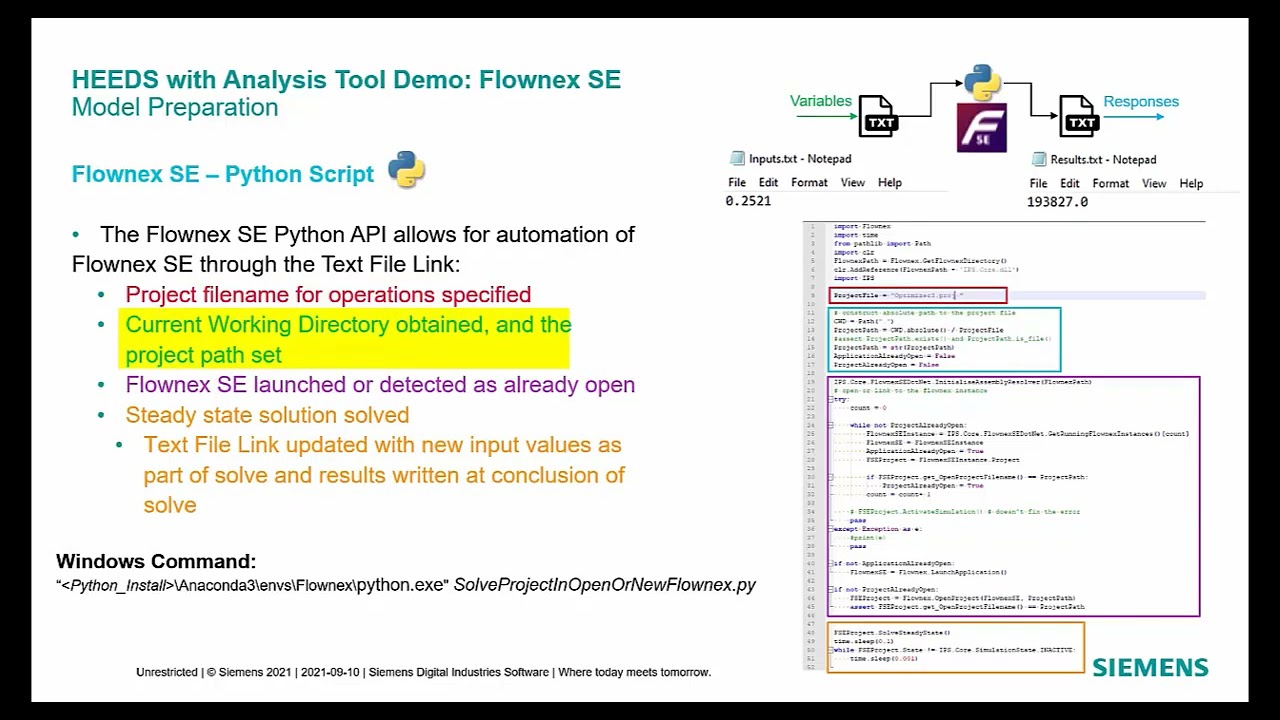This screenshot has width=1280, height=720.
Task: Click the Siemens logo
Action: [1150, 667]
